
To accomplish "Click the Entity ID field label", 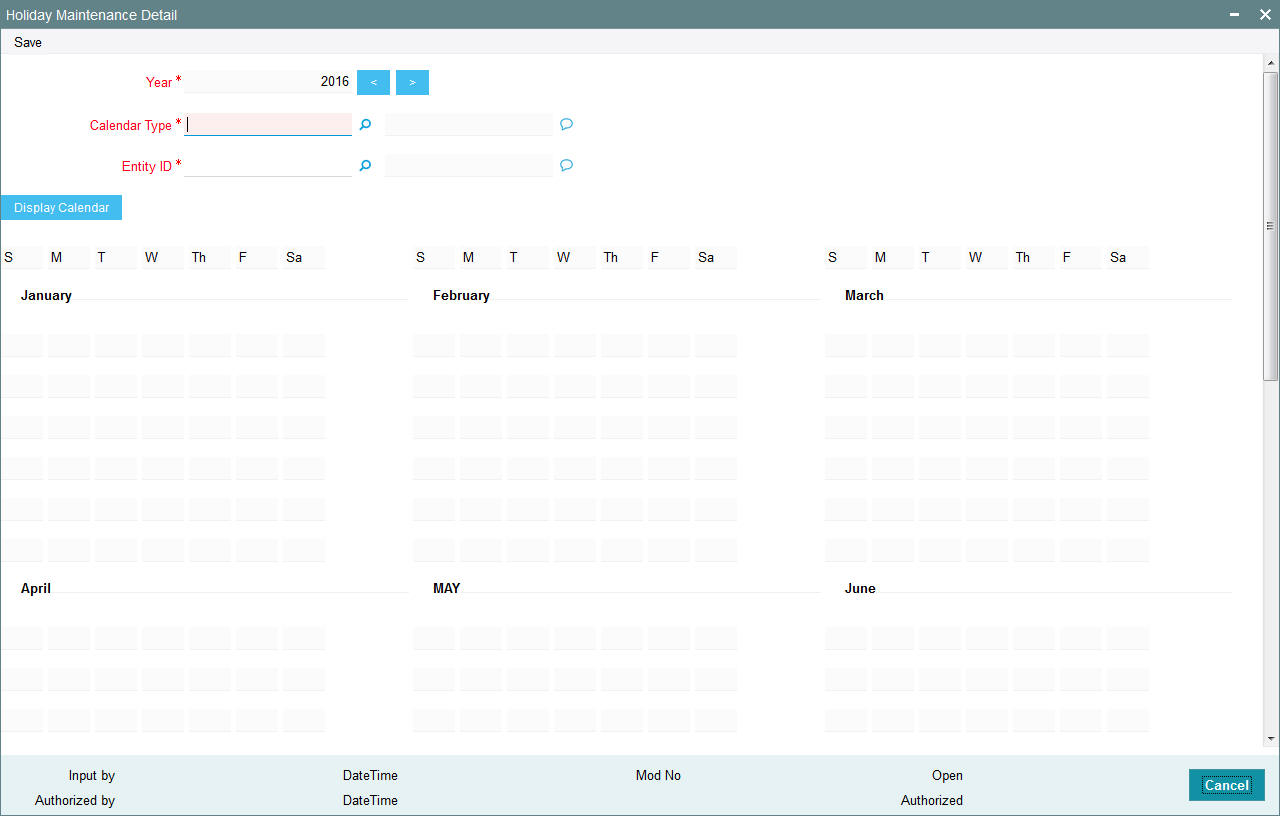I will click(x=147, y=167).
